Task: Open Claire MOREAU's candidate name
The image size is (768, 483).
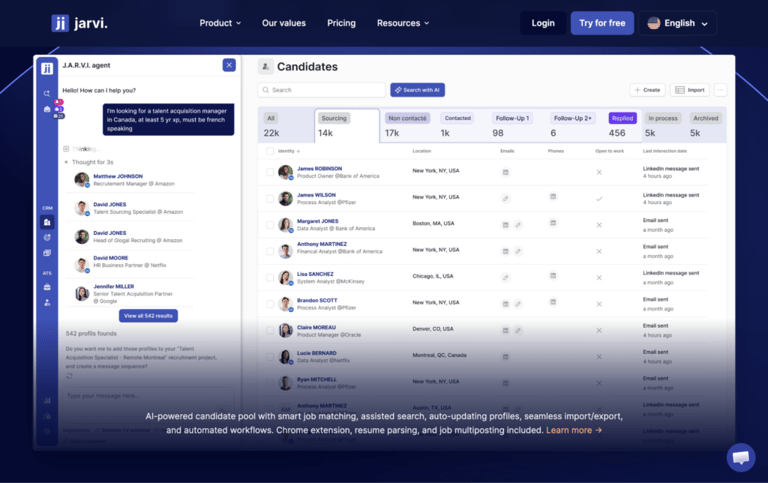Action: (x=316, y=327)
